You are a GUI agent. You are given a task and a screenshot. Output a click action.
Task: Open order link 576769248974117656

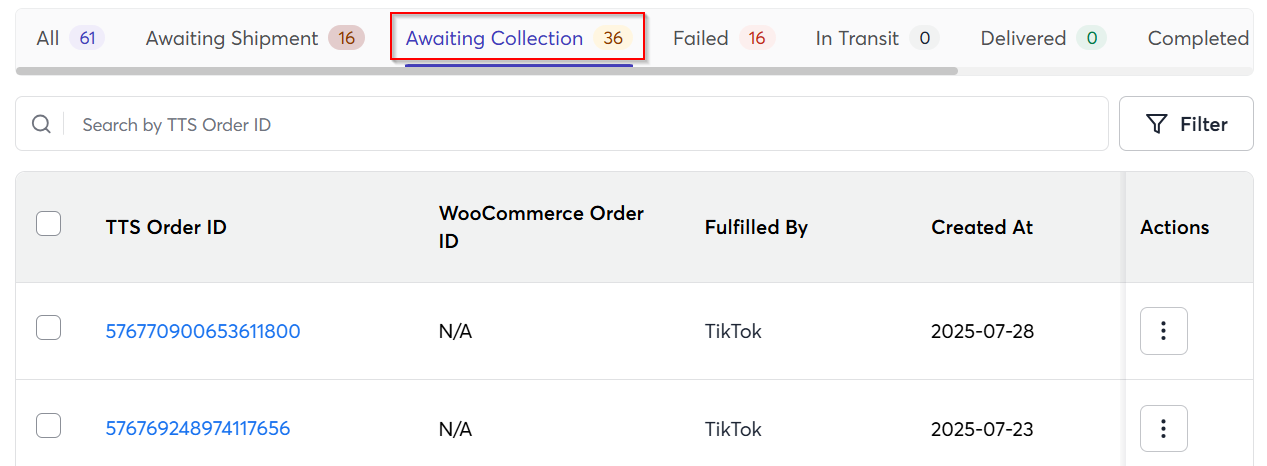pos(198,428)
